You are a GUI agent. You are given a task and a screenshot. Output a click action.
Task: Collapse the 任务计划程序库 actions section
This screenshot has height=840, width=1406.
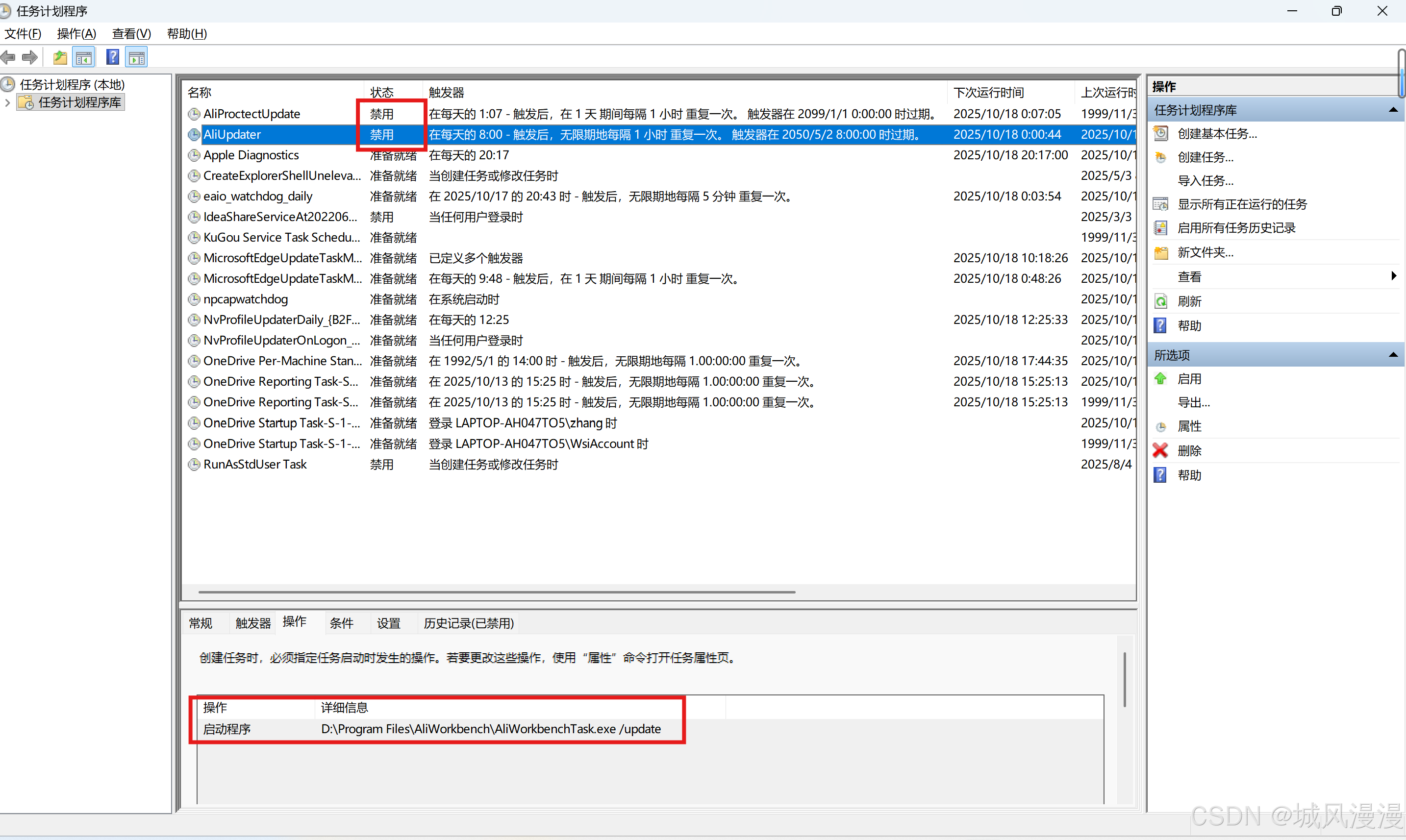click(1393, 110)
